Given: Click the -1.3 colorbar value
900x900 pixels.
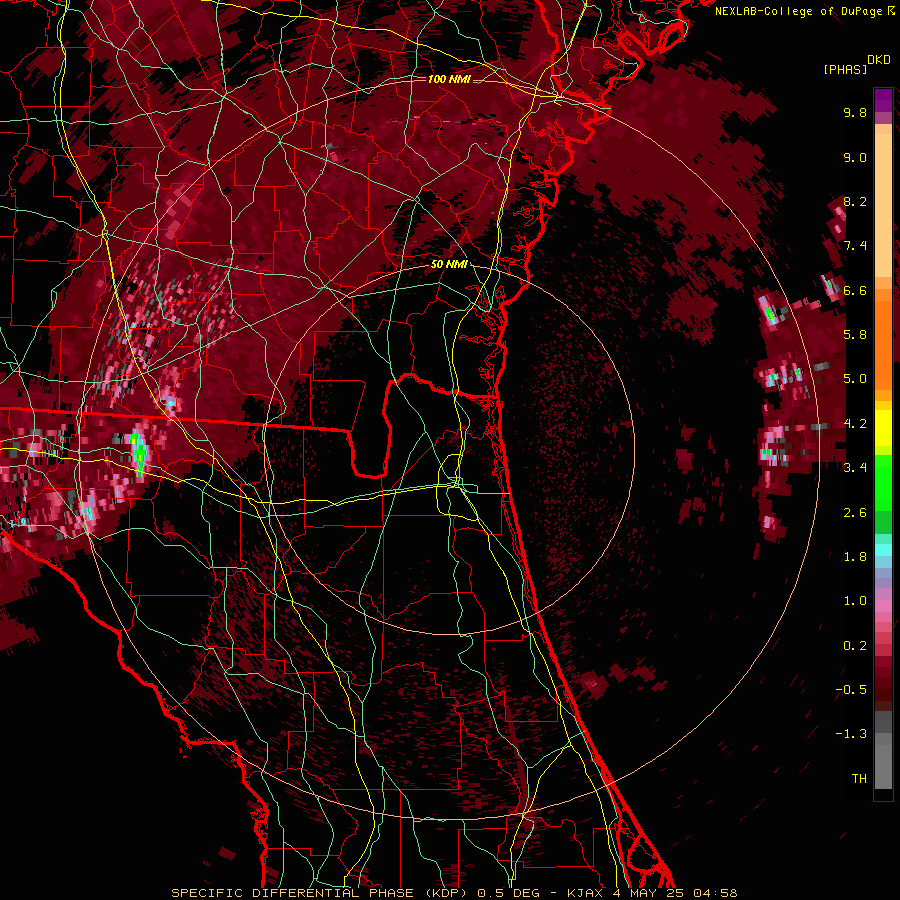Looking at the screenshot, I should (x=851, y=734).
